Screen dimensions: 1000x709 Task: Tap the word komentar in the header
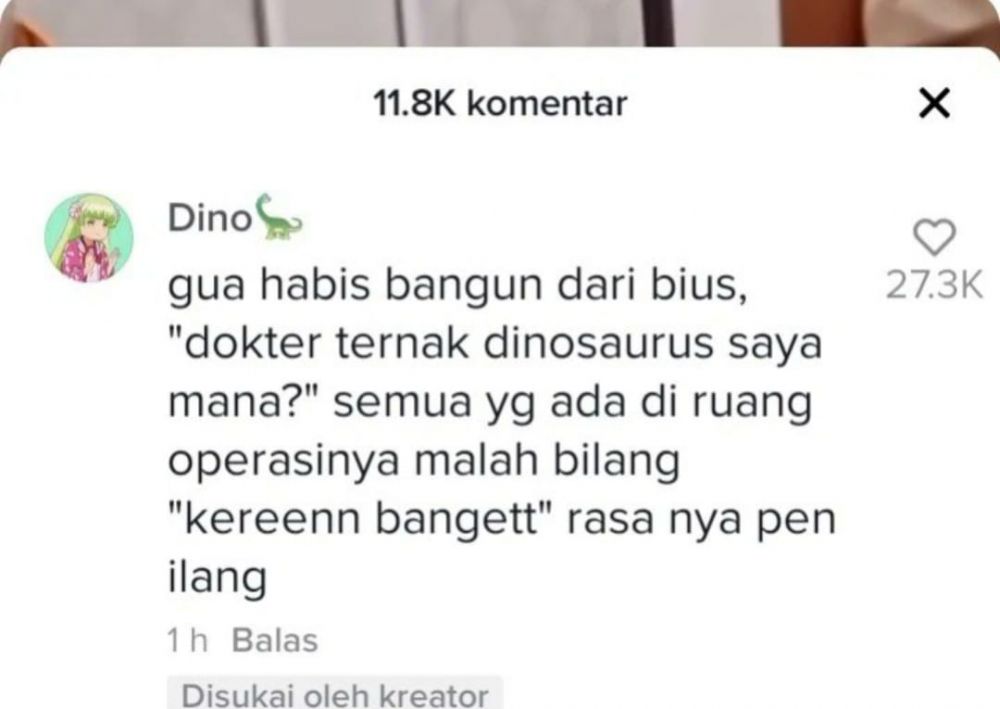point(547,104)
